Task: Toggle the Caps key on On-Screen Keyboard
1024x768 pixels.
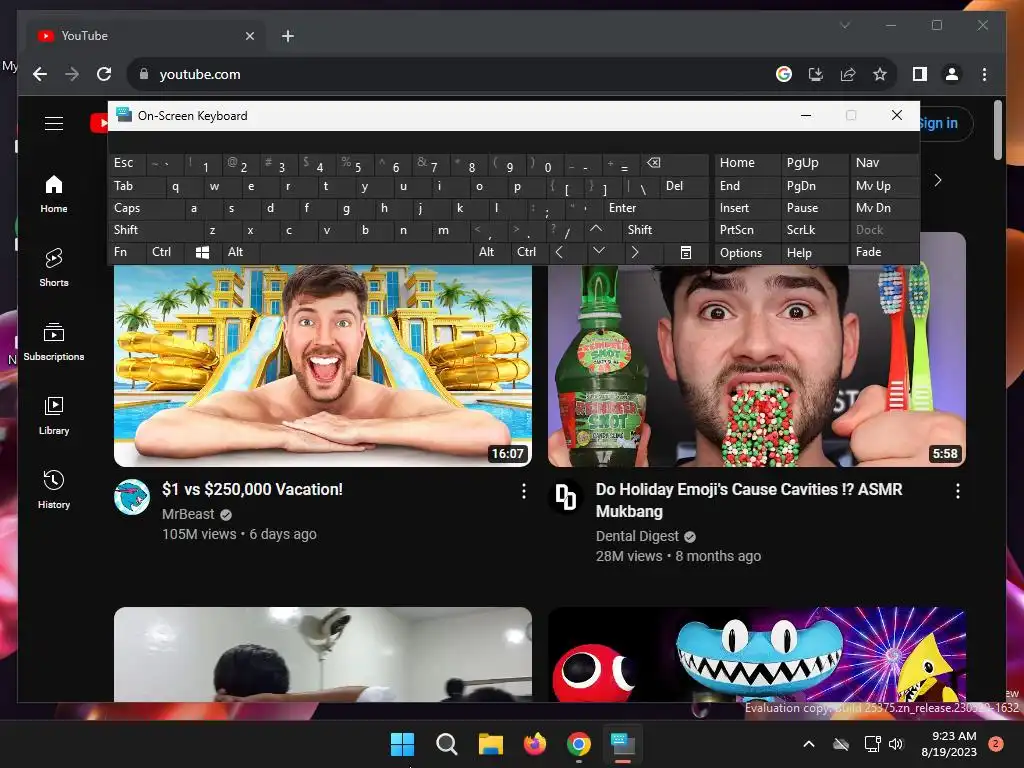Action: point(146,208)
